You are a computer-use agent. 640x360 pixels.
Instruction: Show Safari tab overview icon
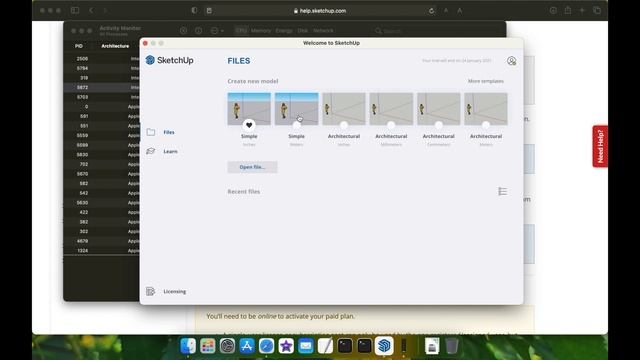point(597,11)
